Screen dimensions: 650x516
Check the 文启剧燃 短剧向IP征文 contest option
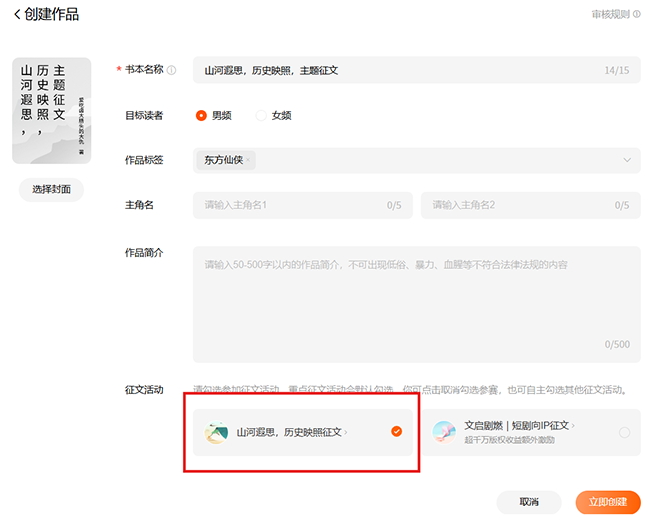[x=625, y=432]
